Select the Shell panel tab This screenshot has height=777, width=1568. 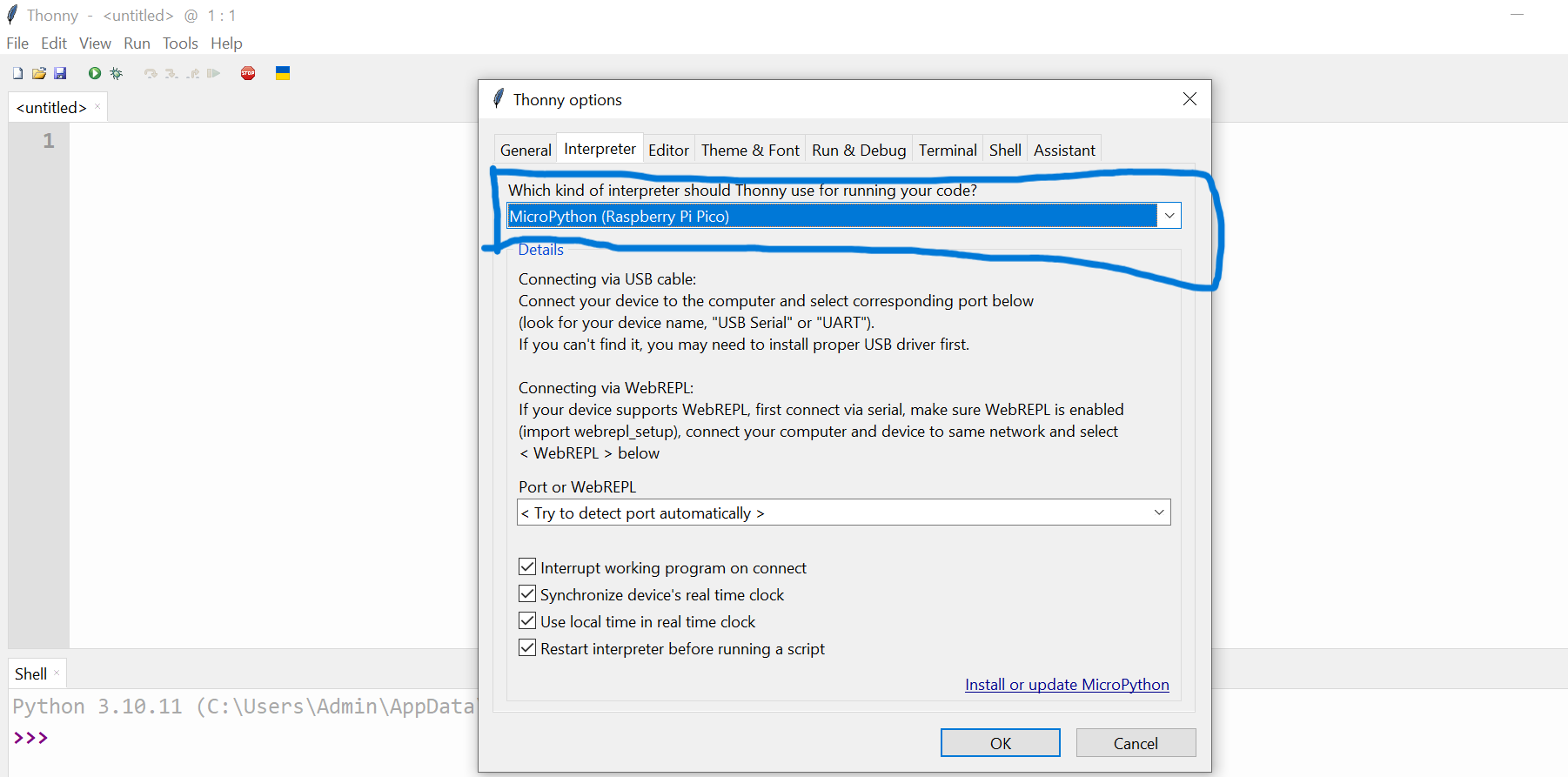coord(30,673)
